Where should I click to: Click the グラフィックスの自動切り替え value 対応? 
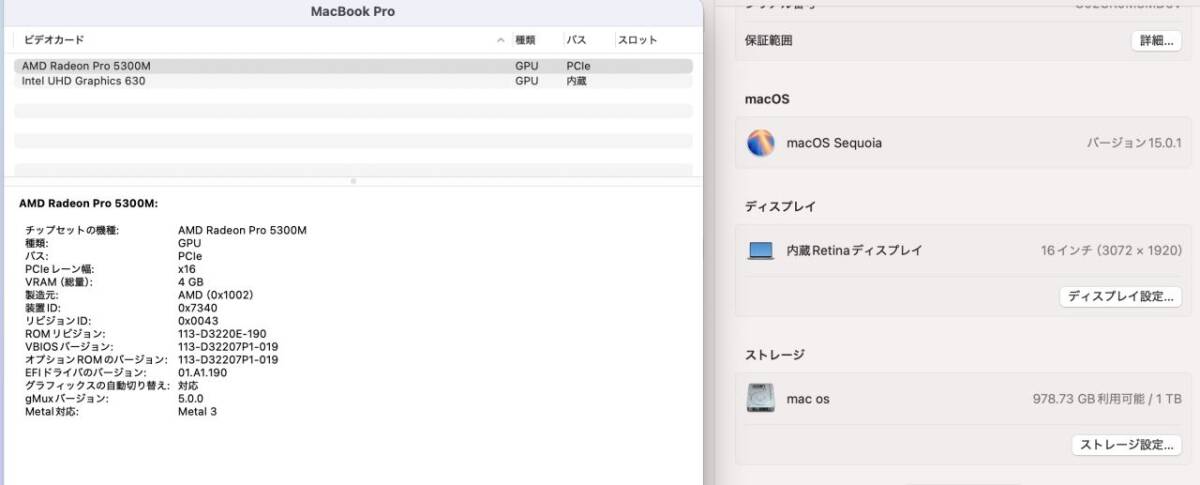point(188,386)
